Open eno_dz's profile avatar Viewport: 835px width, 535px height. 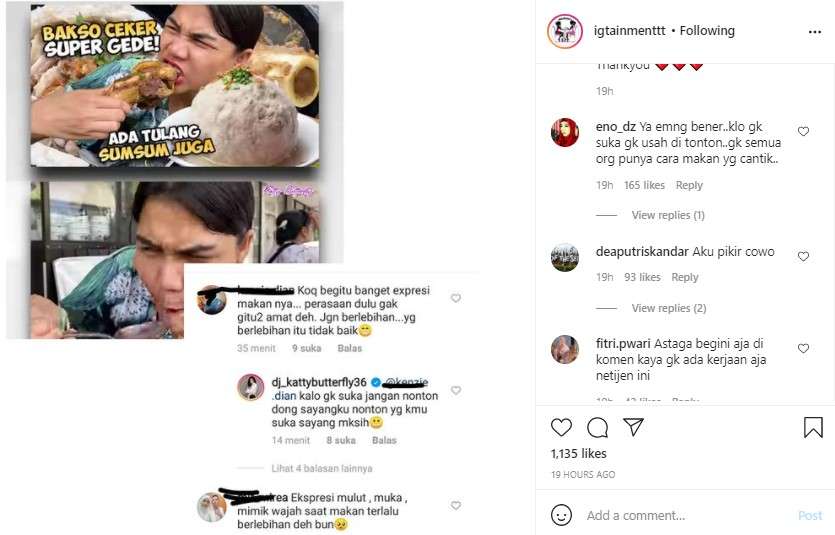565,133
